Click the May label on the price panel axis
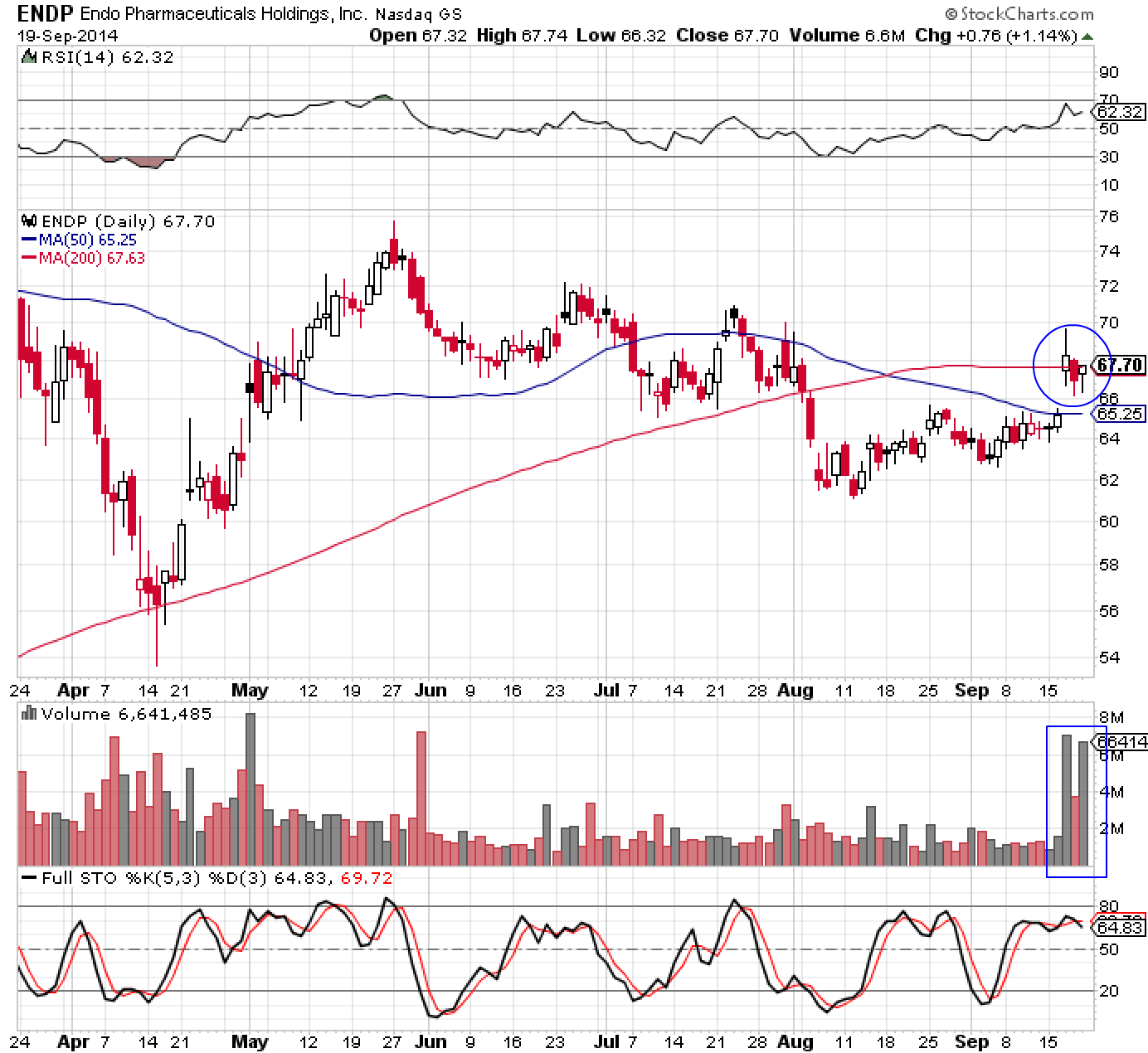The height and width of the screenshot is (1053, 1148). (x=250, y=690)
